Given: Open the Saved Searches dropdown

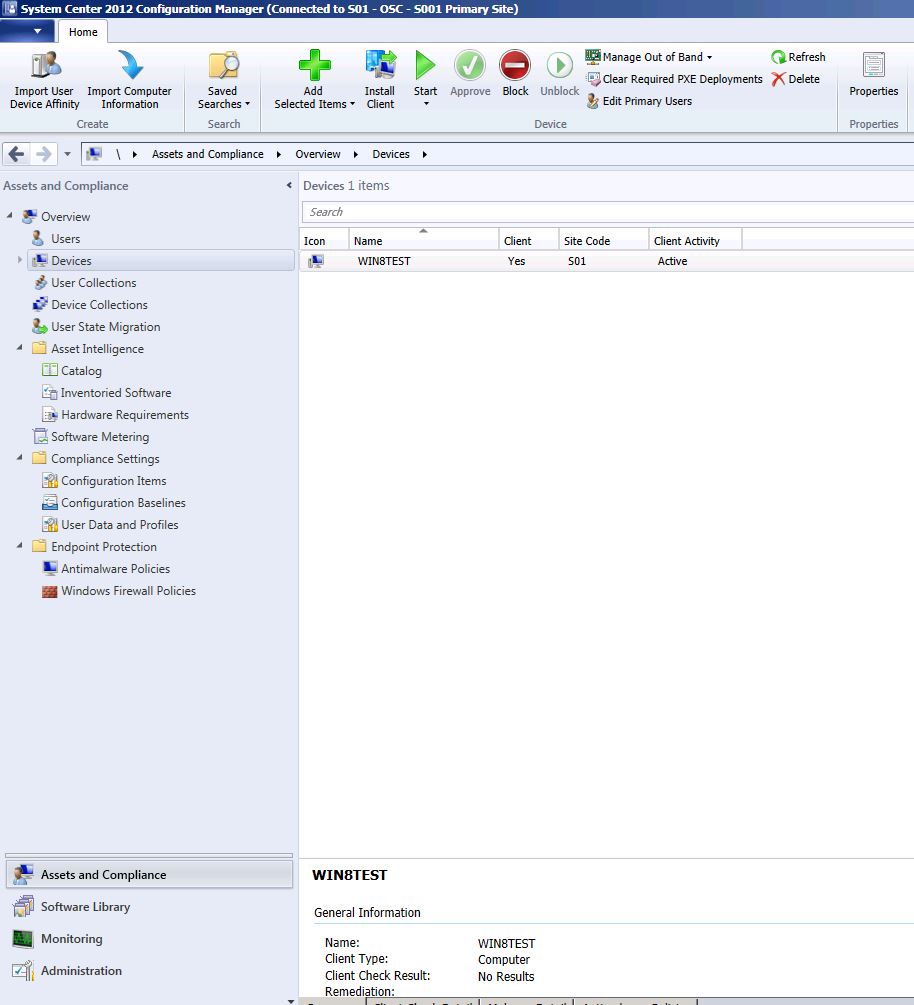Looking at the screenshot, I should pos(223,104).
